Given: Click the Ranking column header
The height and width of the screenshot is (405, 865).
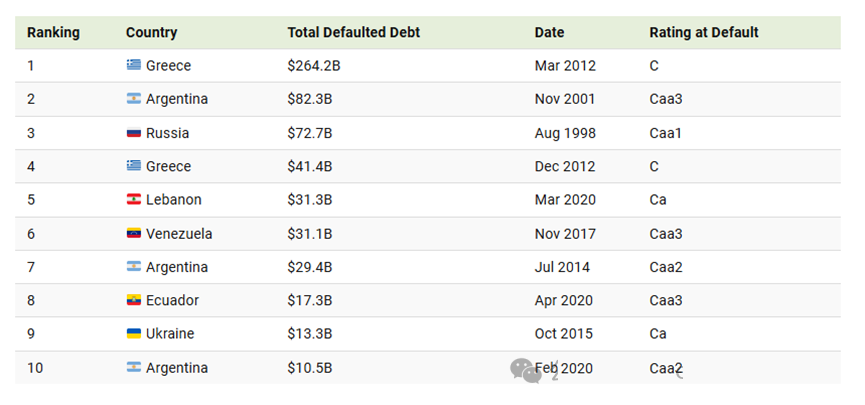Looking at the screenshot, I should pos(54,33).
